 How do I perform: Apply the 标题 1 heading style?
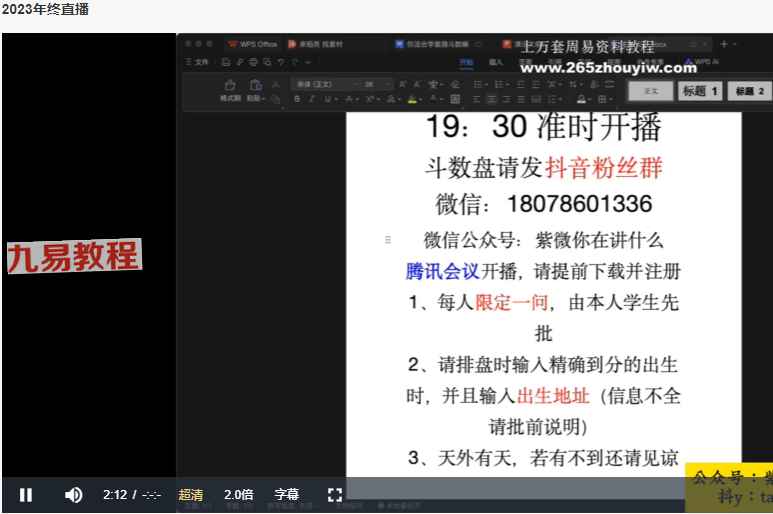pyautogui.click(x=700, y=91)
